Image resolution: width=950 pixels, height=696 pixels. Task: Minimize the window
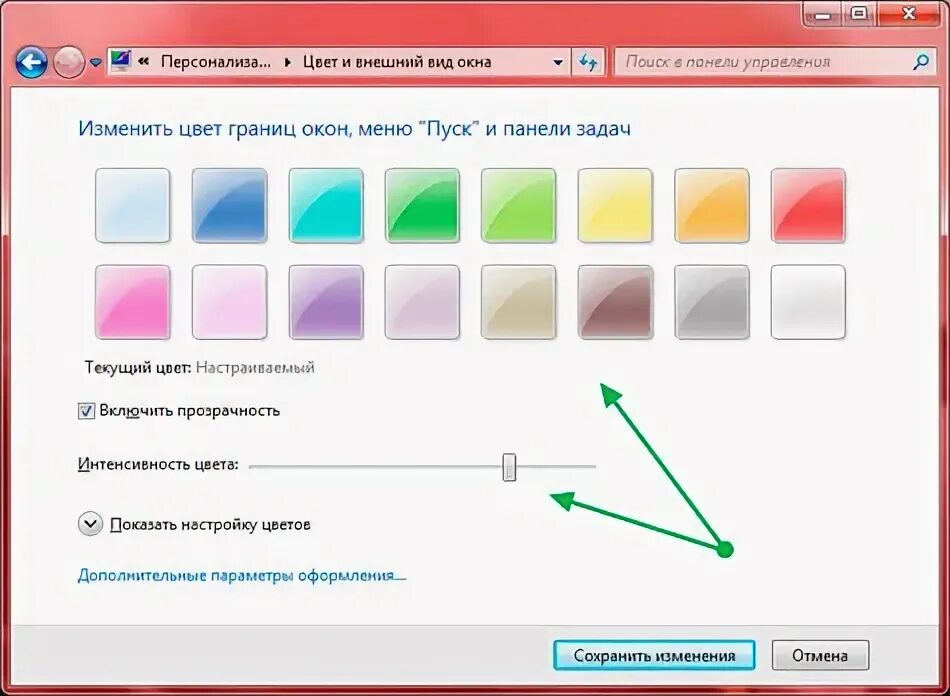click(823, 13)
